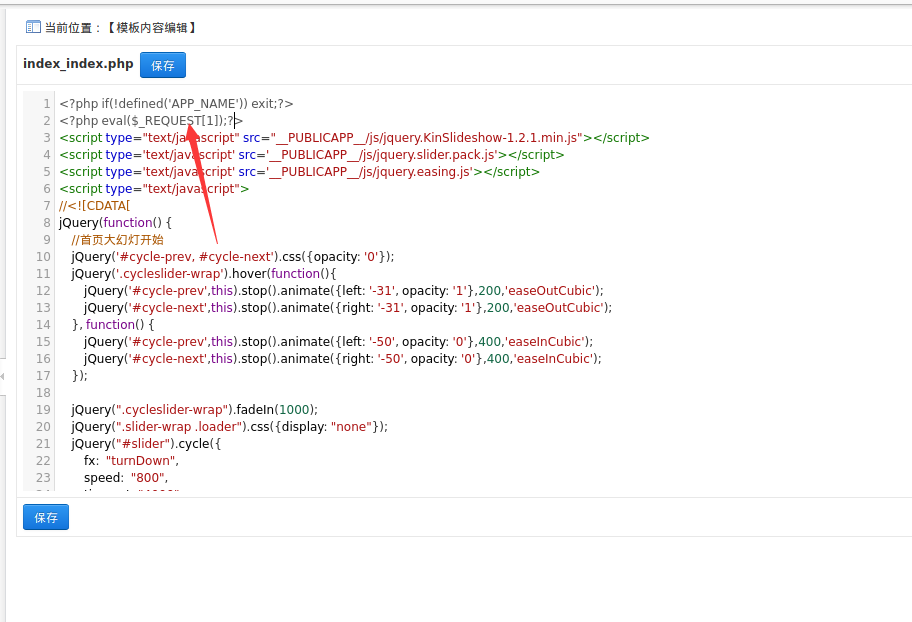This screenshot has width=912, height=622.
Task: Select the 模板内容编辑 breadcrumb text
Action: (152, 27)
